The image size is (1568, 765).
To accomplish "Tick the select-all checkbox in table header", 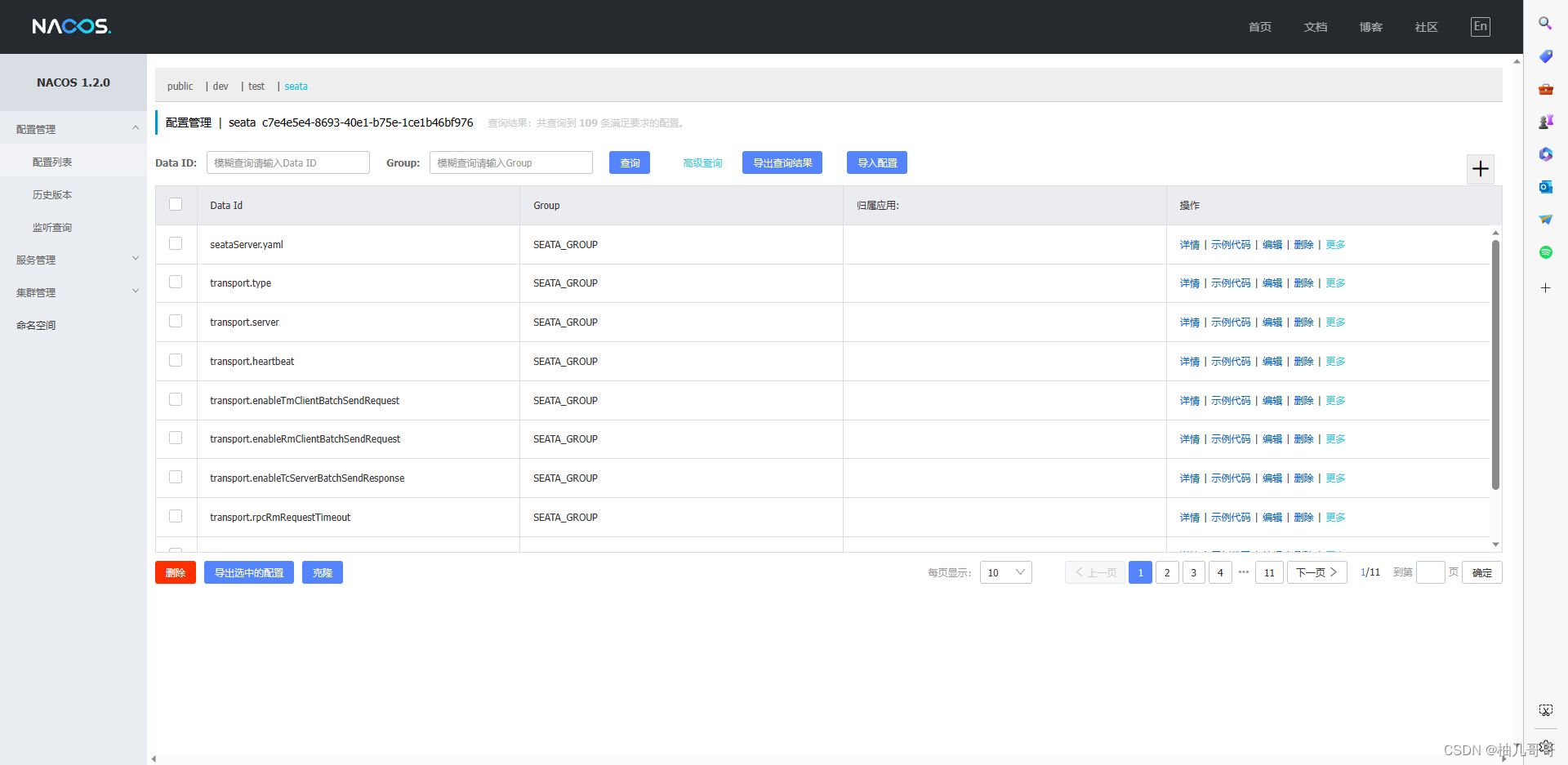I will tap(176, 204).
